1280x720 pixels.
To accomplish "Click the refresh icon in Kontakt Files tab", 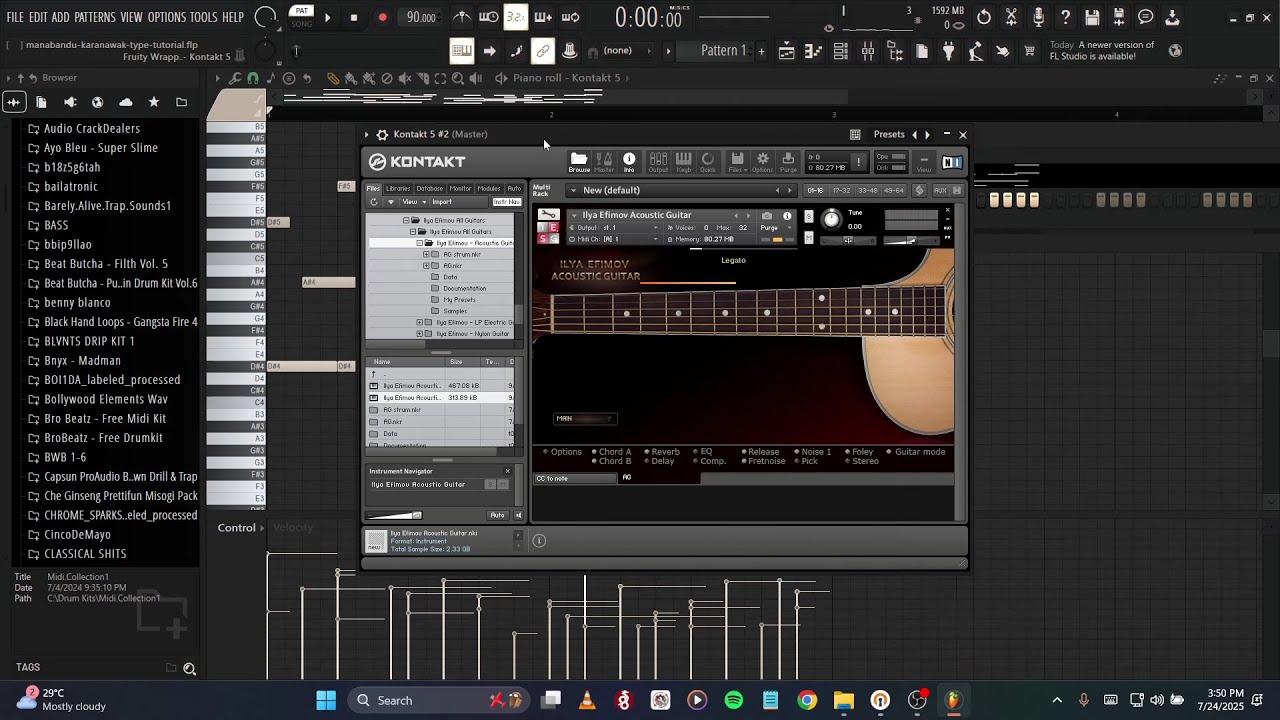I will pyautogui.click(x=374, y=202).
